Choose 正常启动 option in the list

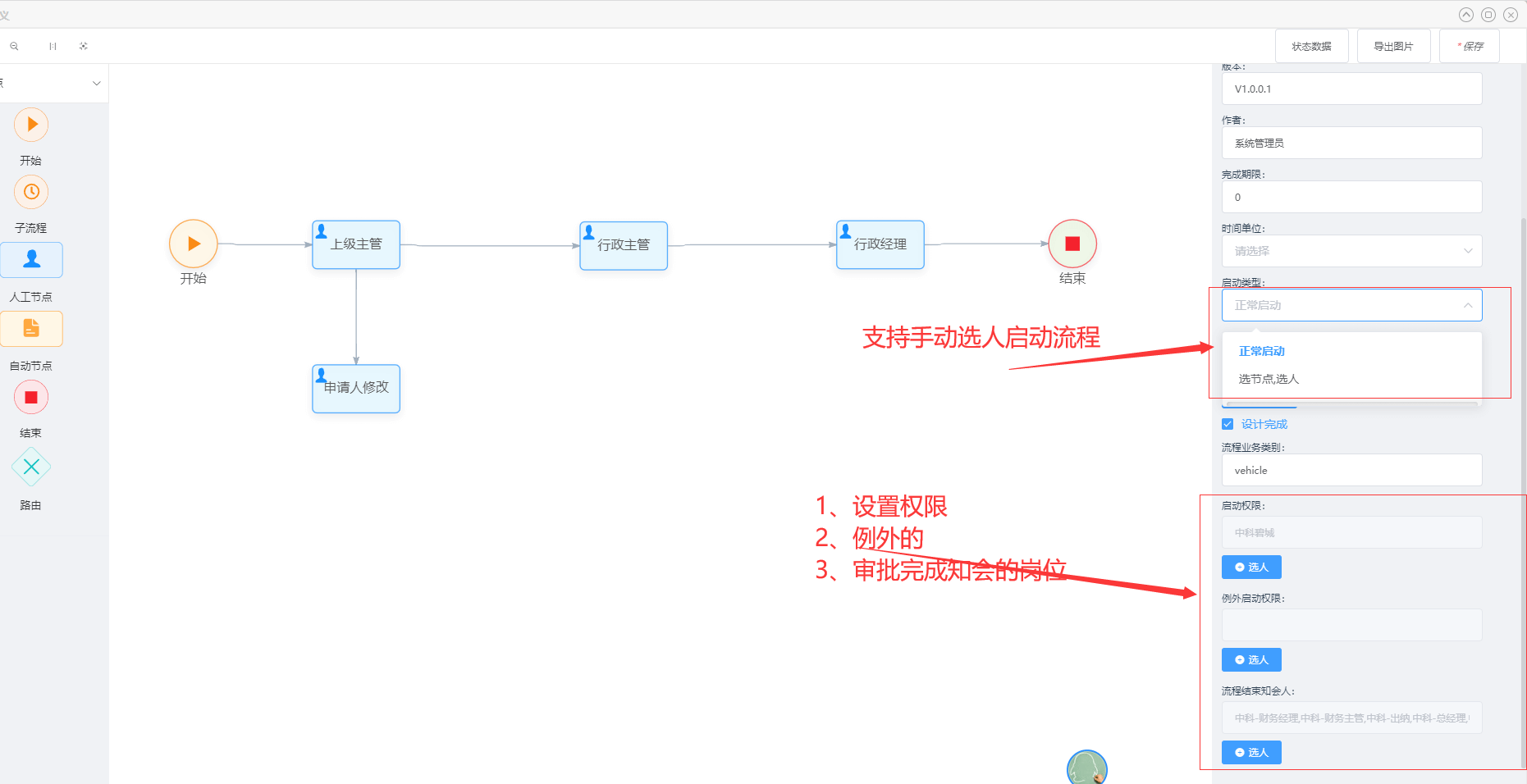(x=1262, y=351)
